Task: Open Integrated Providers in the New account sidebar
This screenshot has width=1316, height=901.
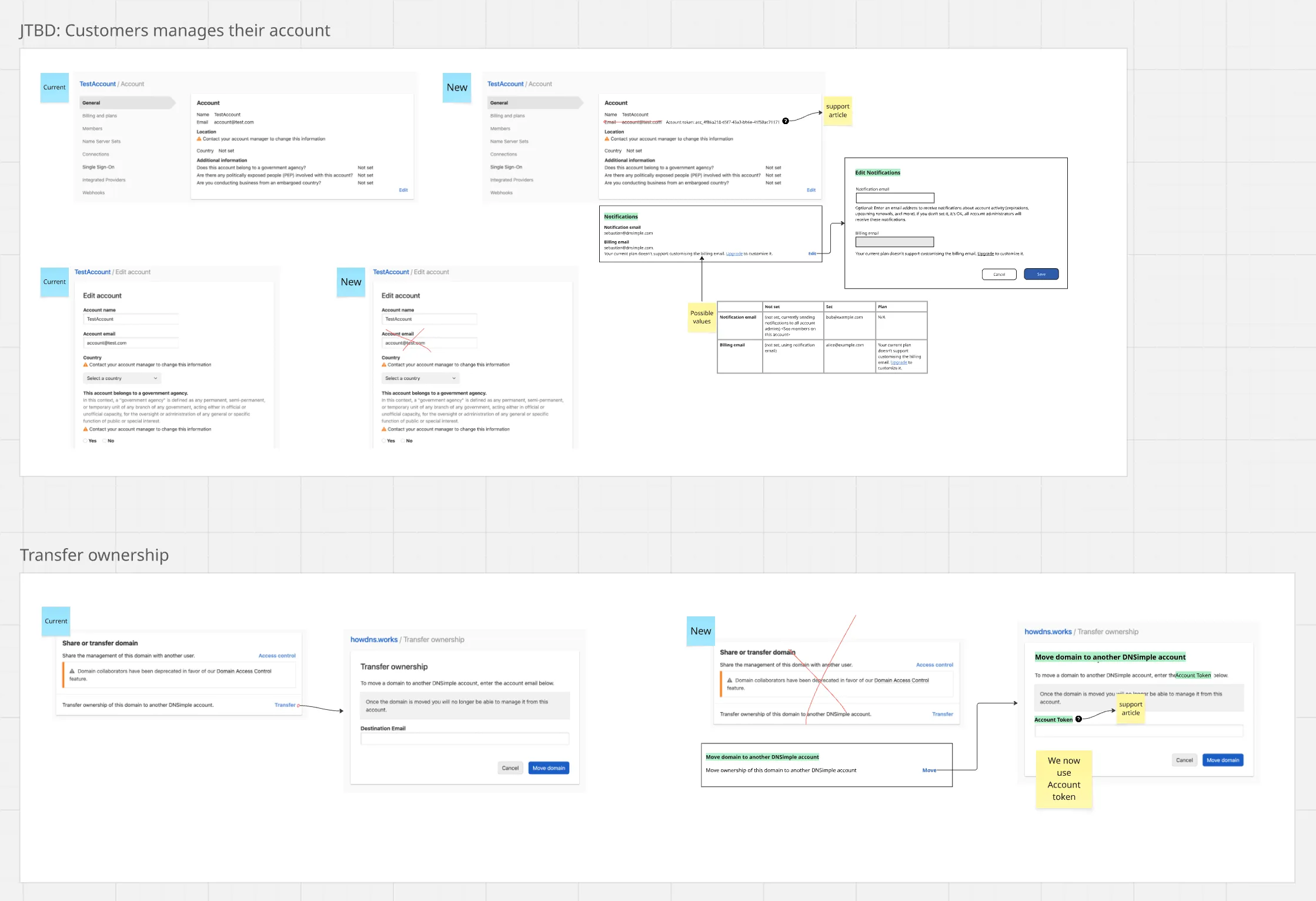Action: click(x=512, y=180)
